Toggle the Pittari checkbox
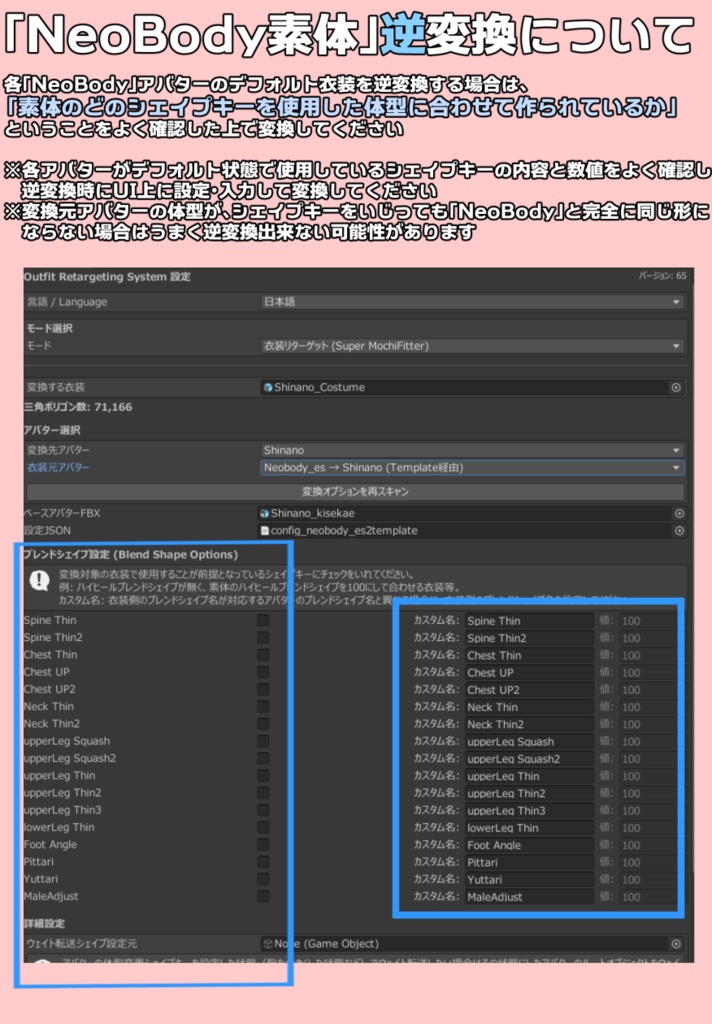The image size is (712, 1024). point(263,862)
